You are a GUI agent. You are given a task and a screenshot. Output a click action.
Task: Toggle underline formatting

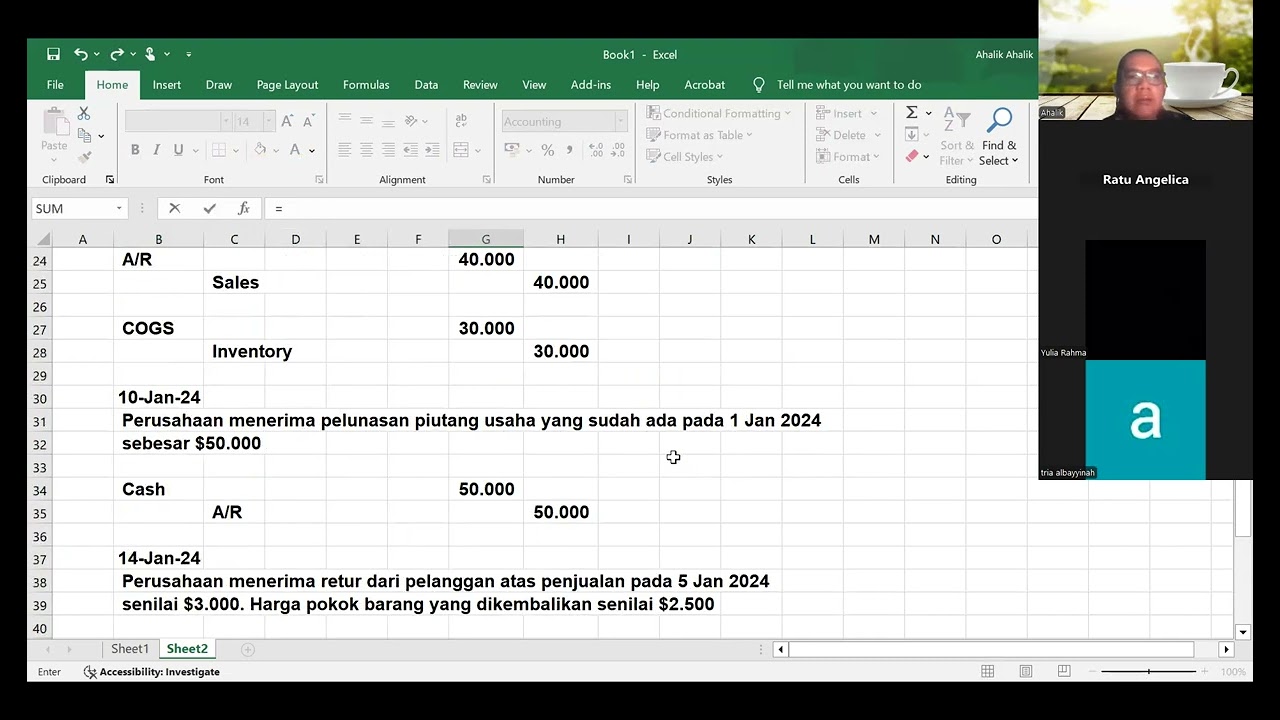(178, 150)
